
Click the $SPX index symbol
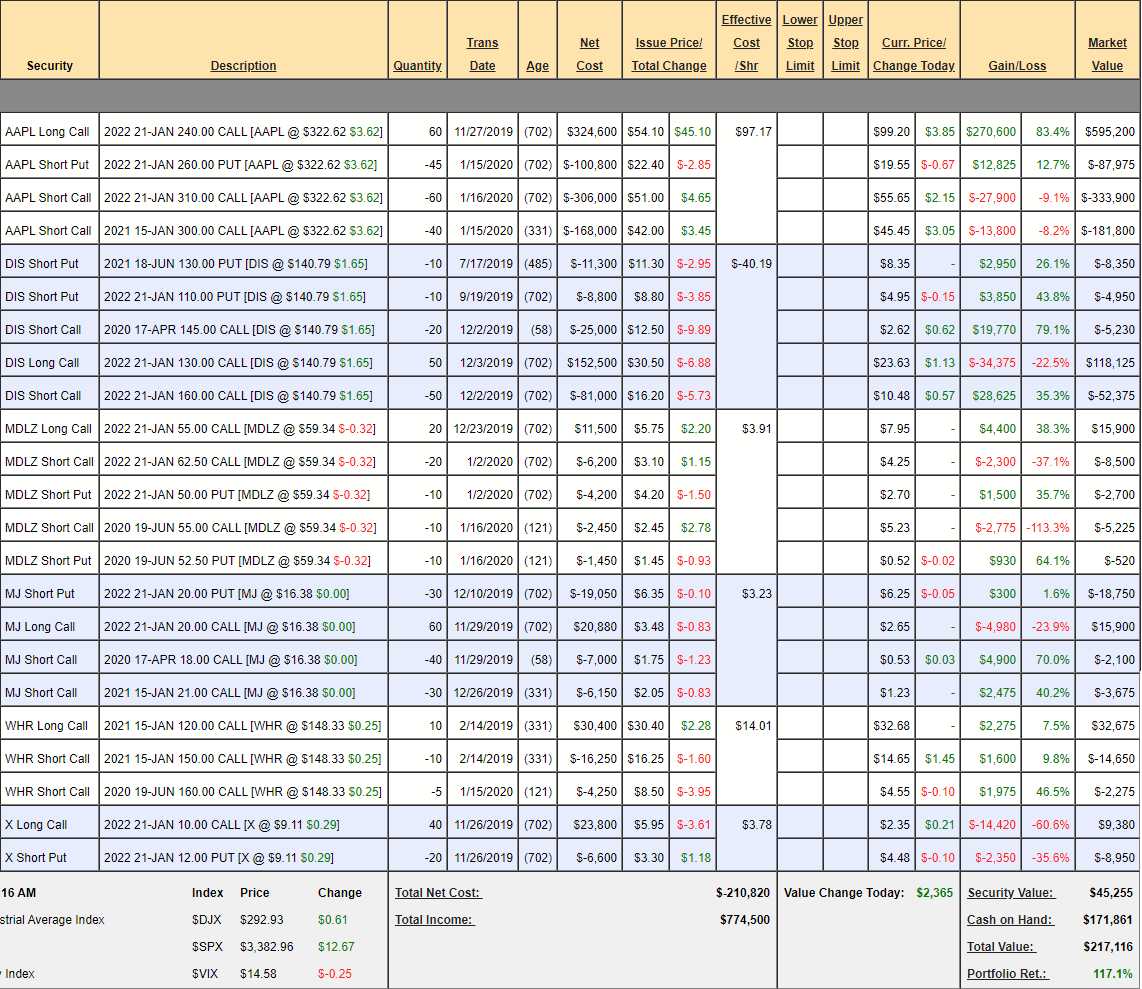tap(208, 947)
